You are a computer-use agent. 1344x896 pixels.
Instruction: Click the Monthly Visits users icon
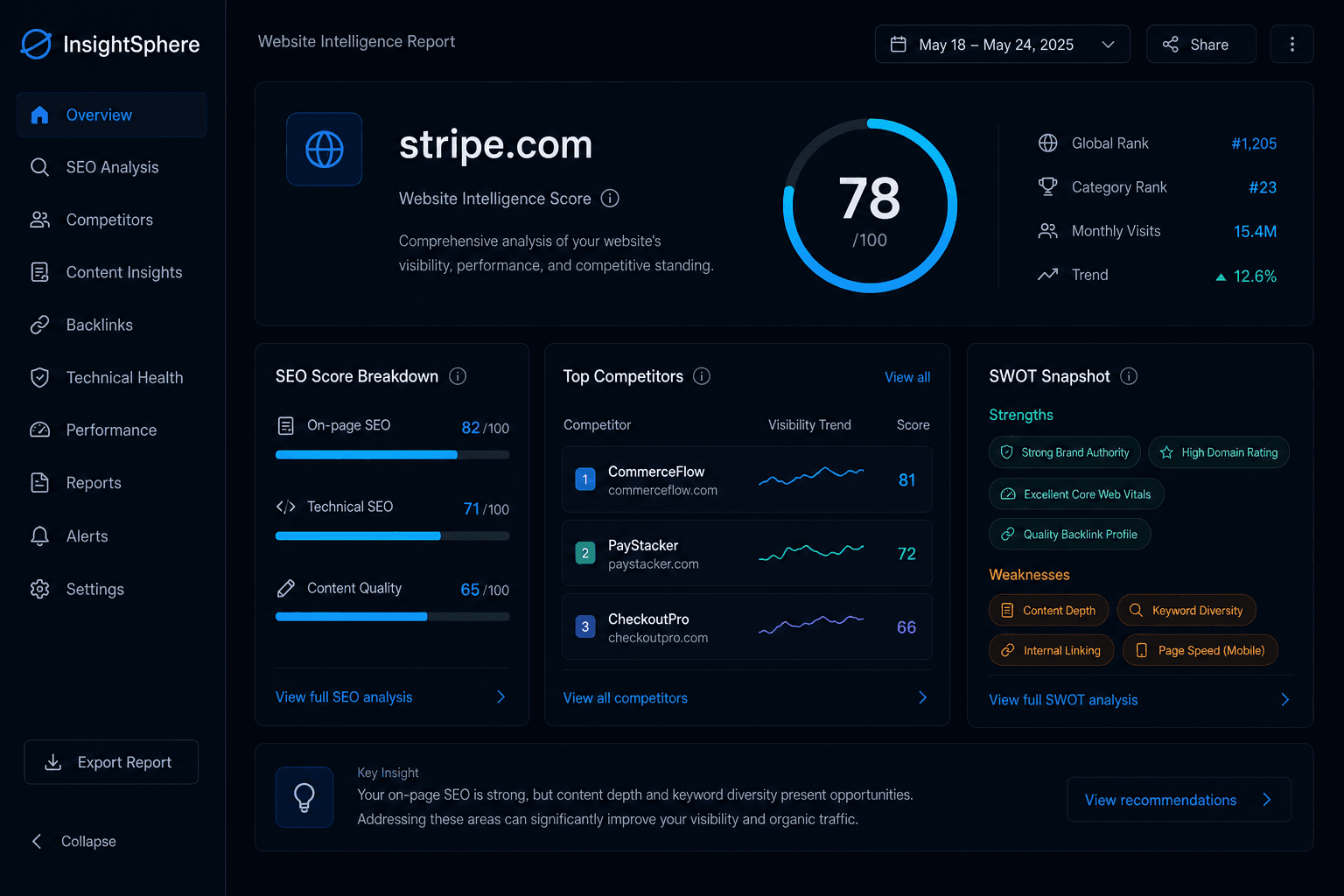pos(1047,231)
